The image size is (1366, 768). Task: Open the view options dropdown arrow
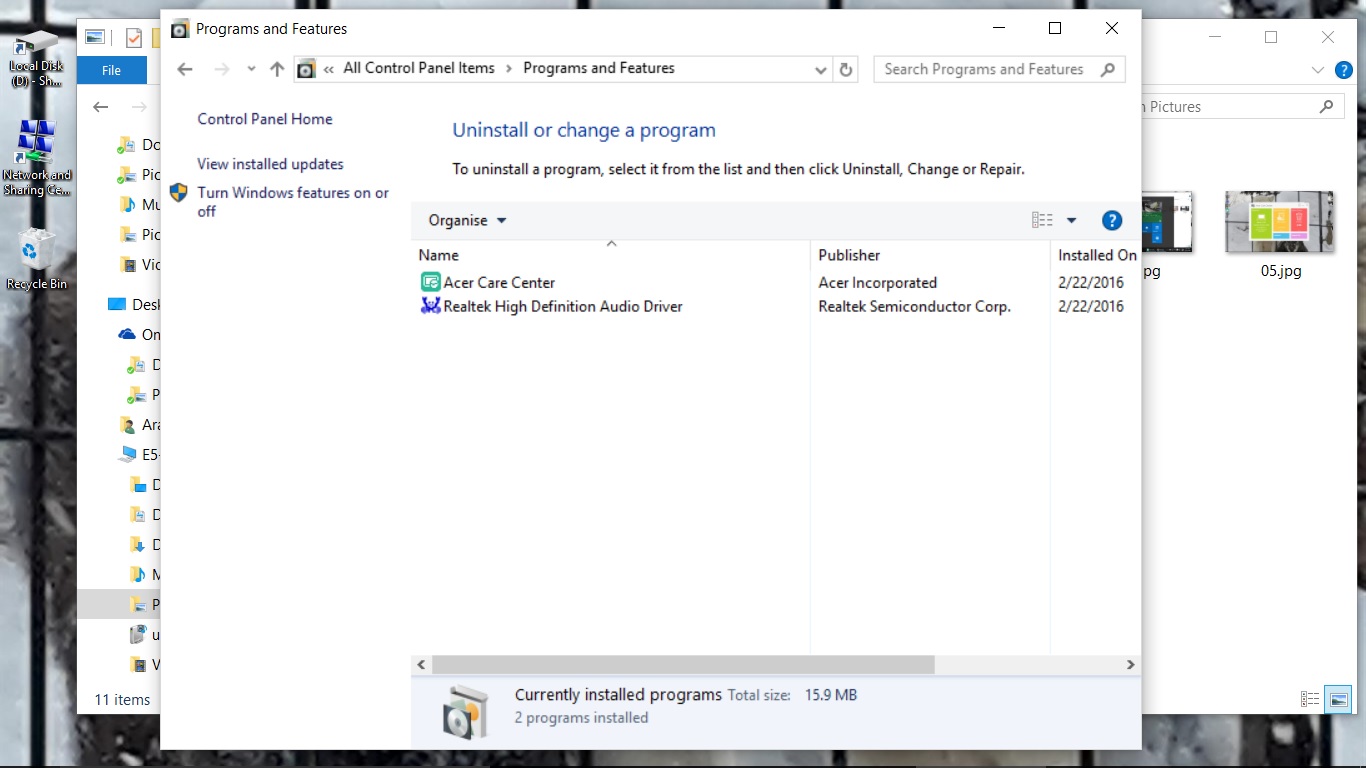tap(1071, 221)
